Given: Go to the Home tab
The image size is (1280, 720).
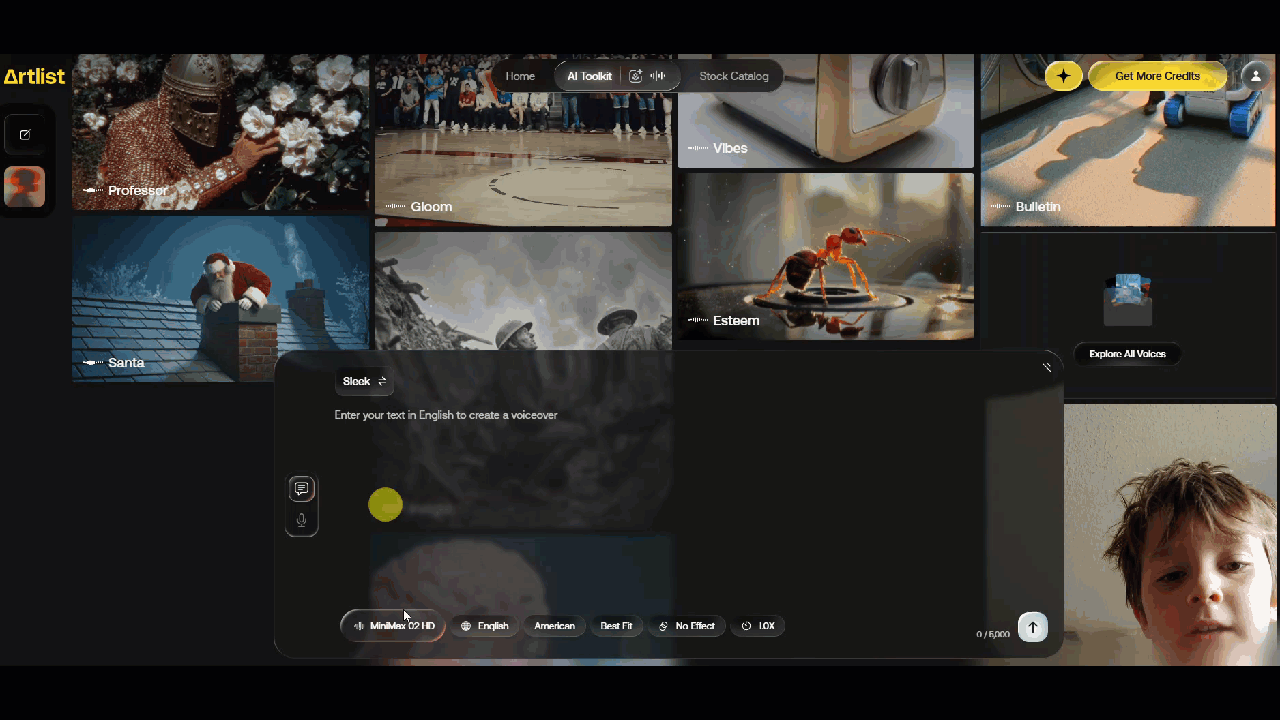Looking at the screenshot, I should coord(520,76).
